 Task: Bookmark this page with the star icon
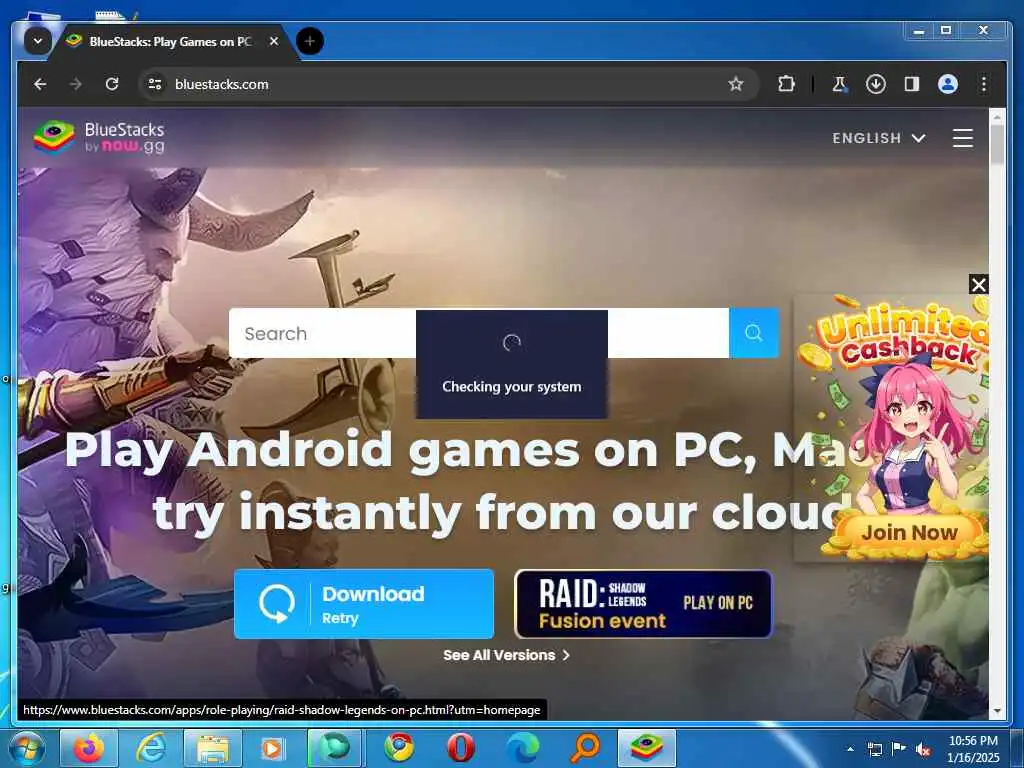pos(736,84)
